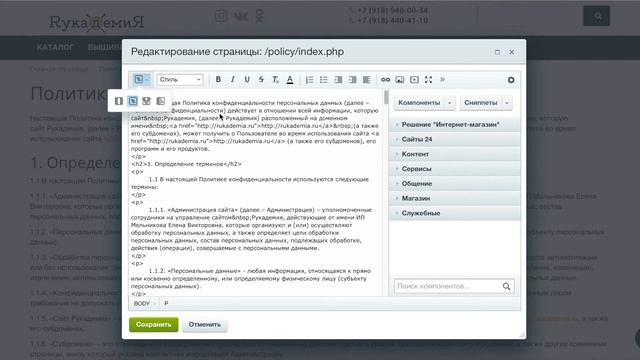The image size is (640, 360).
Task: Select BODY in the tag path bar
Action: [142, 303]
